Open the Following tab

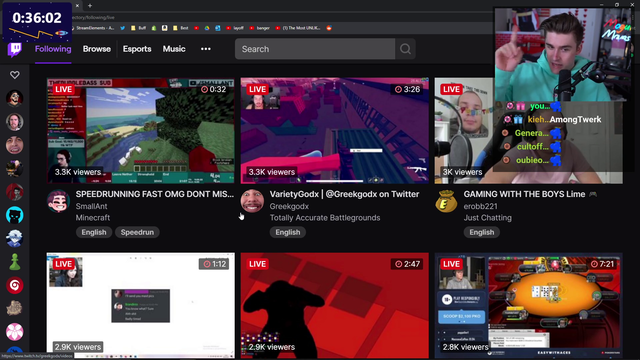pyautogui.click(x=53, y=49)
